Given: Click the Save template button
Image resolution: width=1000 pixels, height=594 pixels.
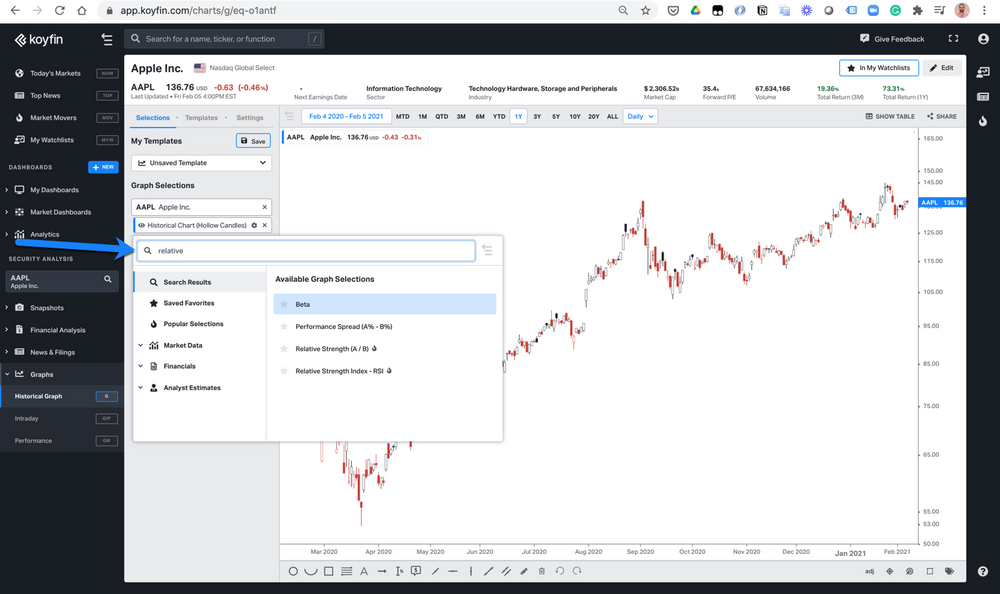Looking at the screenshot, I should (x=253, y=140).
